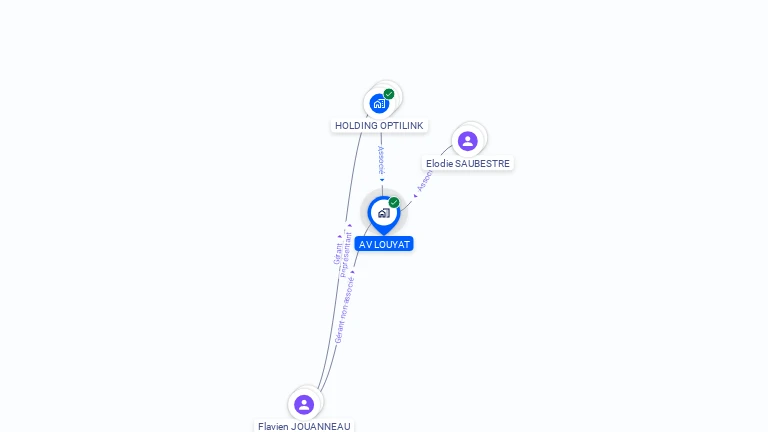The height and width of the screenshot is (432, 768).
Task: Open the HOLDING OPTILINK name label
Action: point(379,125)
